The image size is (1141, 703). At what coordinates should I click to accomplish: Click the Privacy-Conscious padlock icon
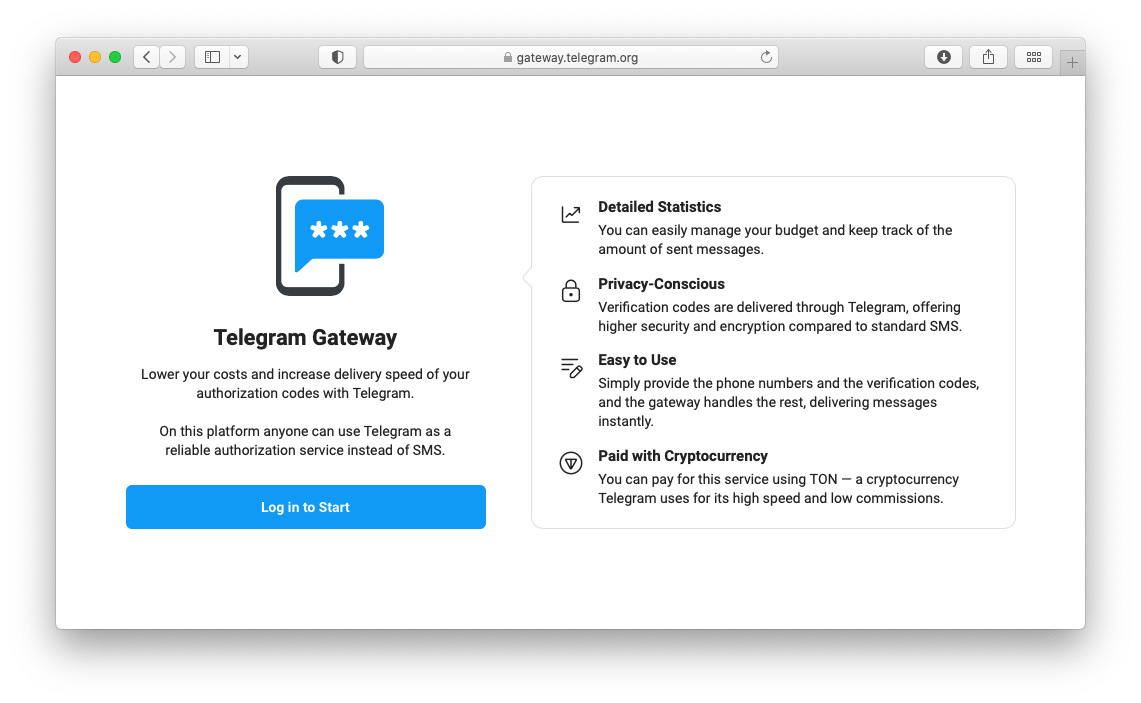click(x=571, y=291)
